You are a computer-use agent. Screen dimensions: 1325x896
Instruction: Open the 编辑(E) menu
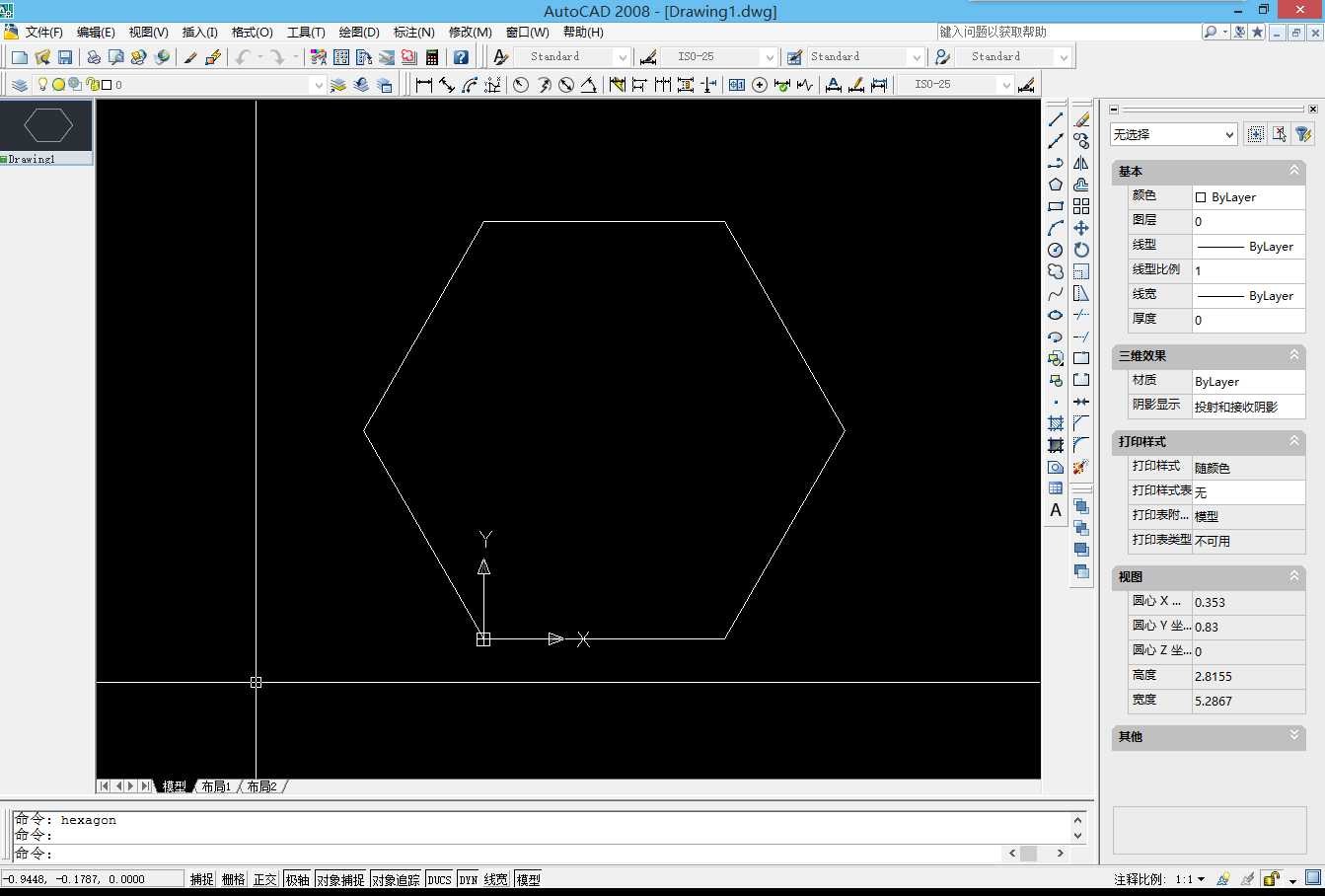[x=97, y=33]
